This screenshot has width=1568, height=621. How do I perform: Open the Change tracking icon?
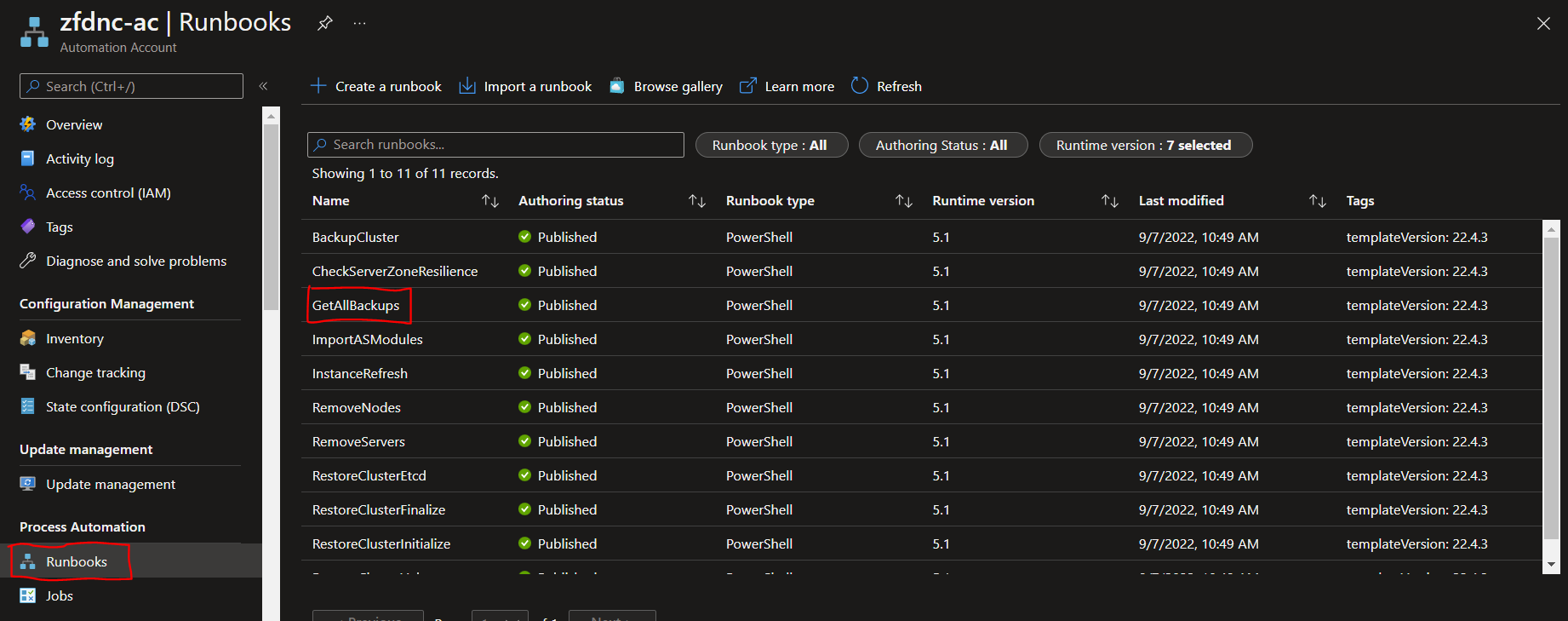(28, 372)
